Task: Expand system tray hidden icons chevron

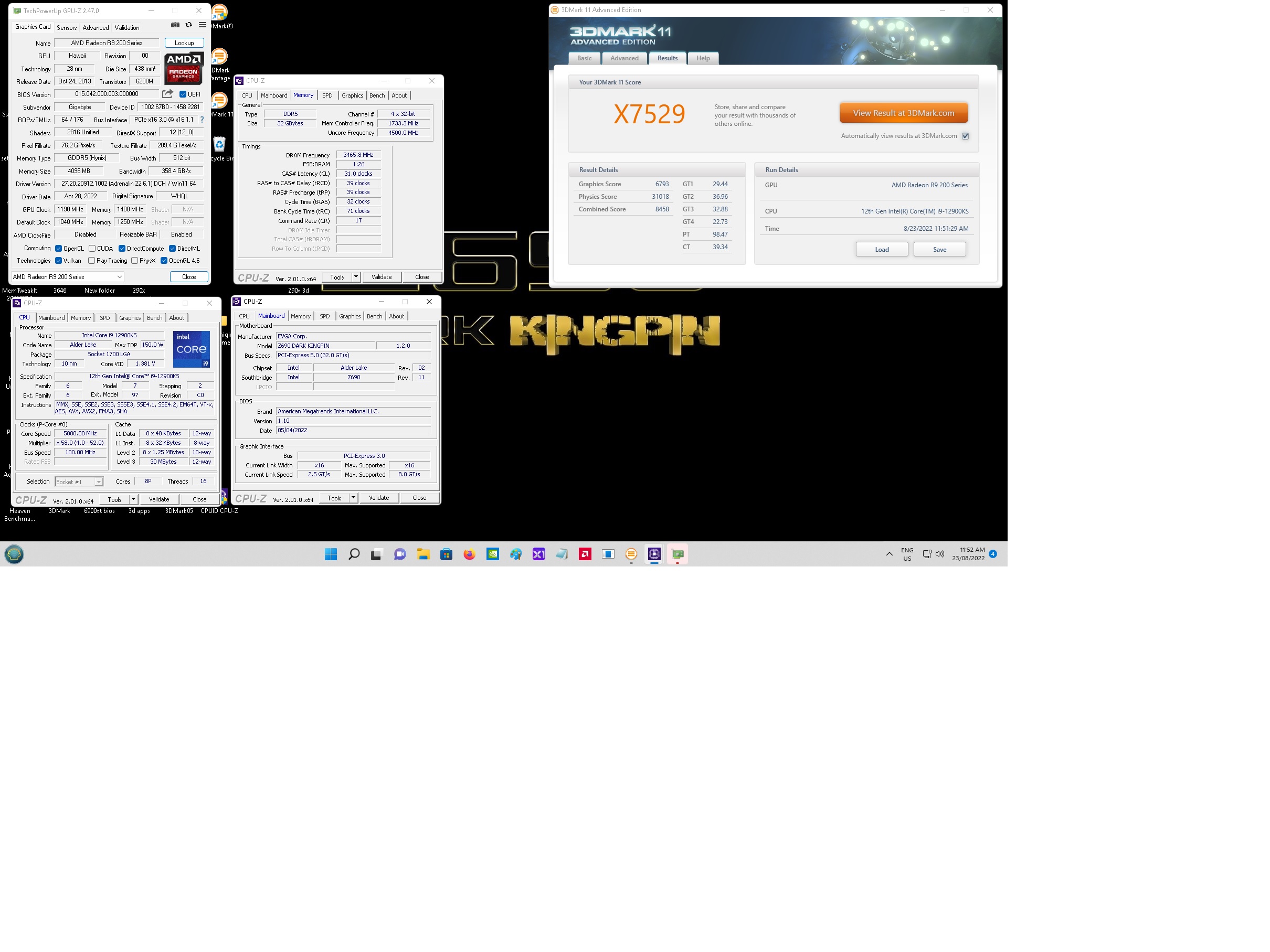Action: coord(890,554)
